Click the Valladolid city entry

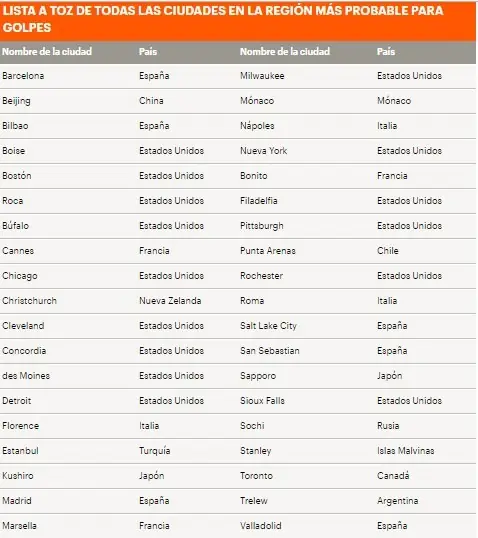coord(261,526)
